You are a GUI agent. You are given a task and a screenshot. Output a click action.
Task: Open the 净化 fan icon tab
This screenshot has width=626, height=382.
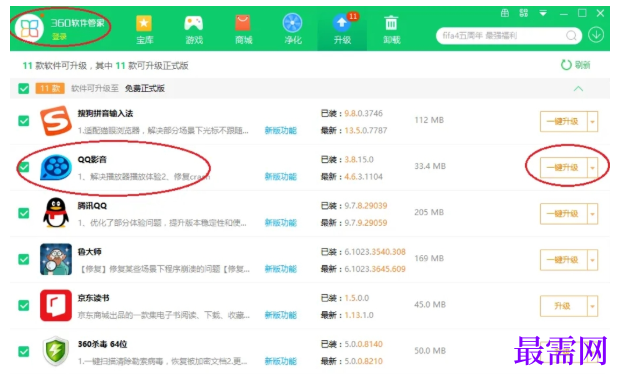click(x=293, y=29)
